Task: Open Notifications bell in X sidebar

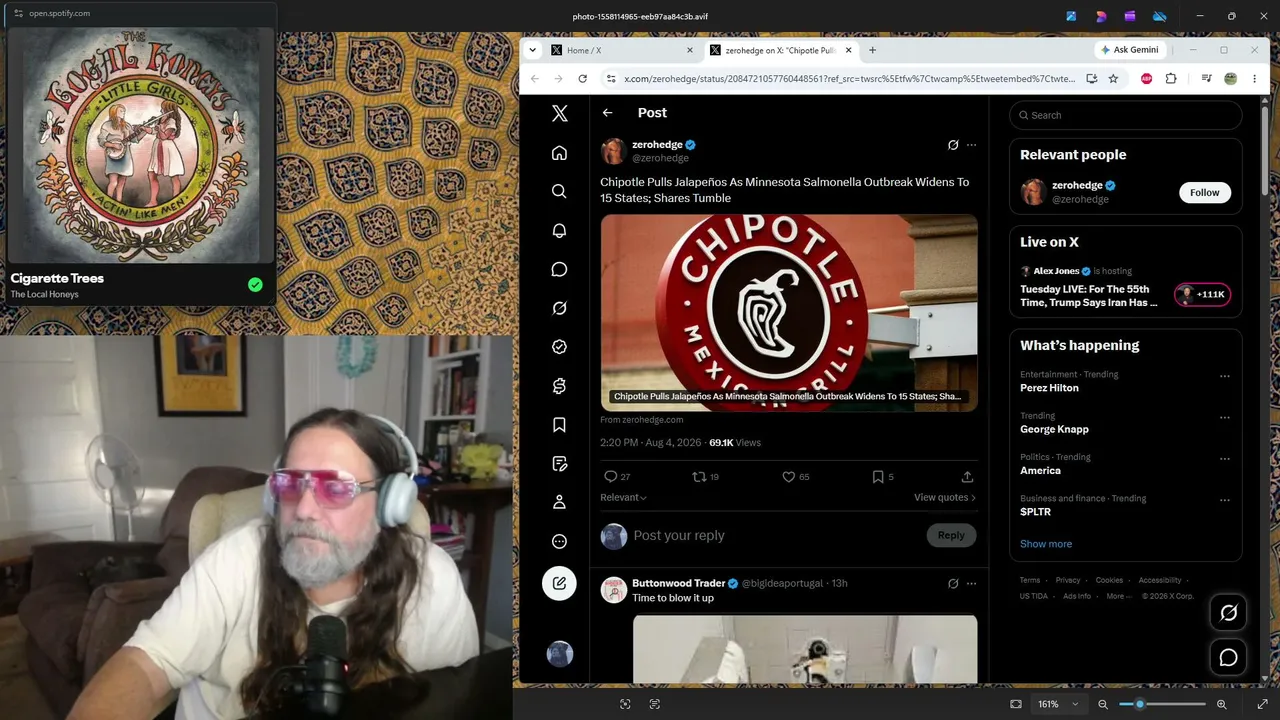Action: (x=559, y=230)
